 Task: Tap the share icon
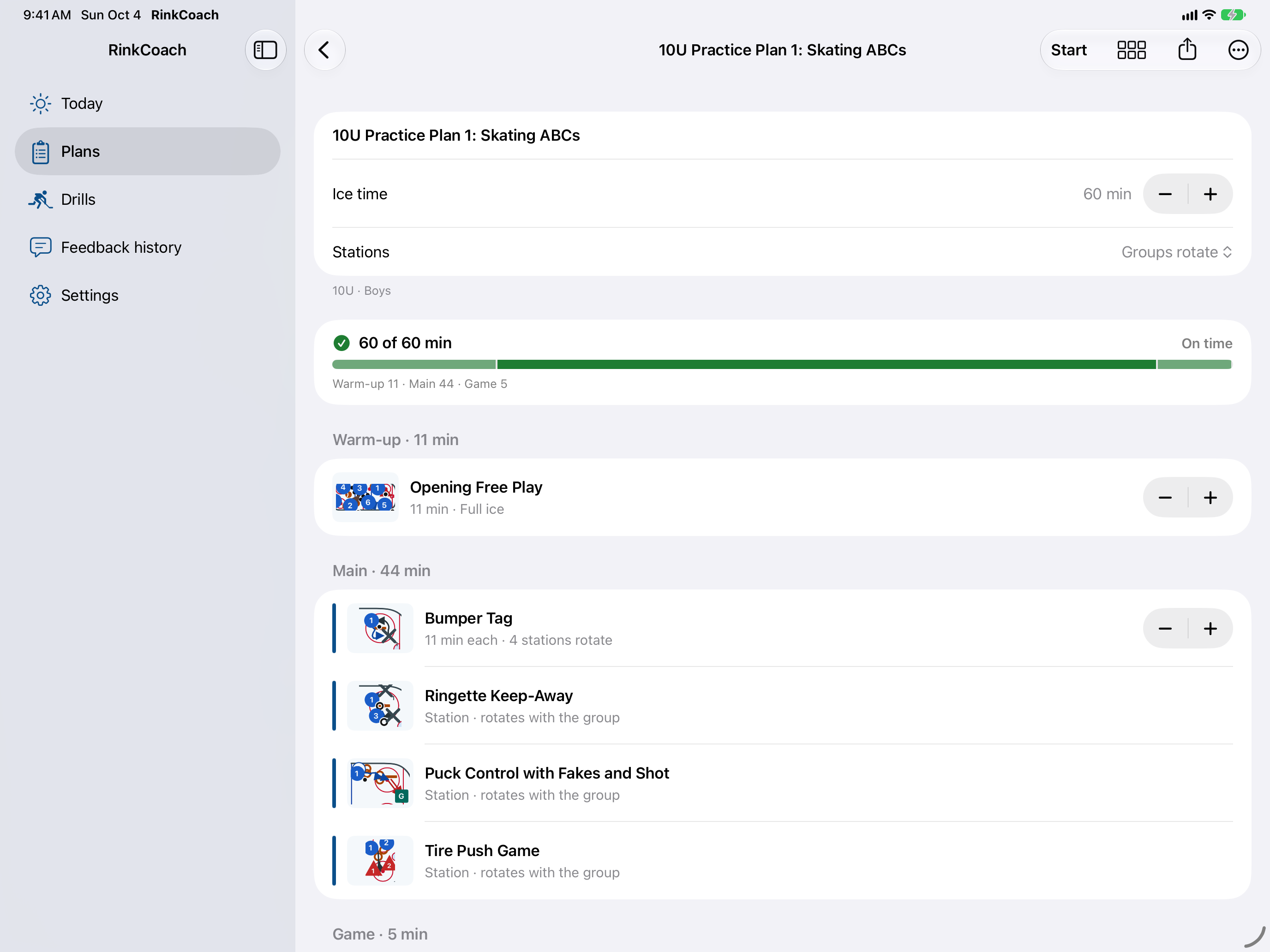[x=1187, y=50]
